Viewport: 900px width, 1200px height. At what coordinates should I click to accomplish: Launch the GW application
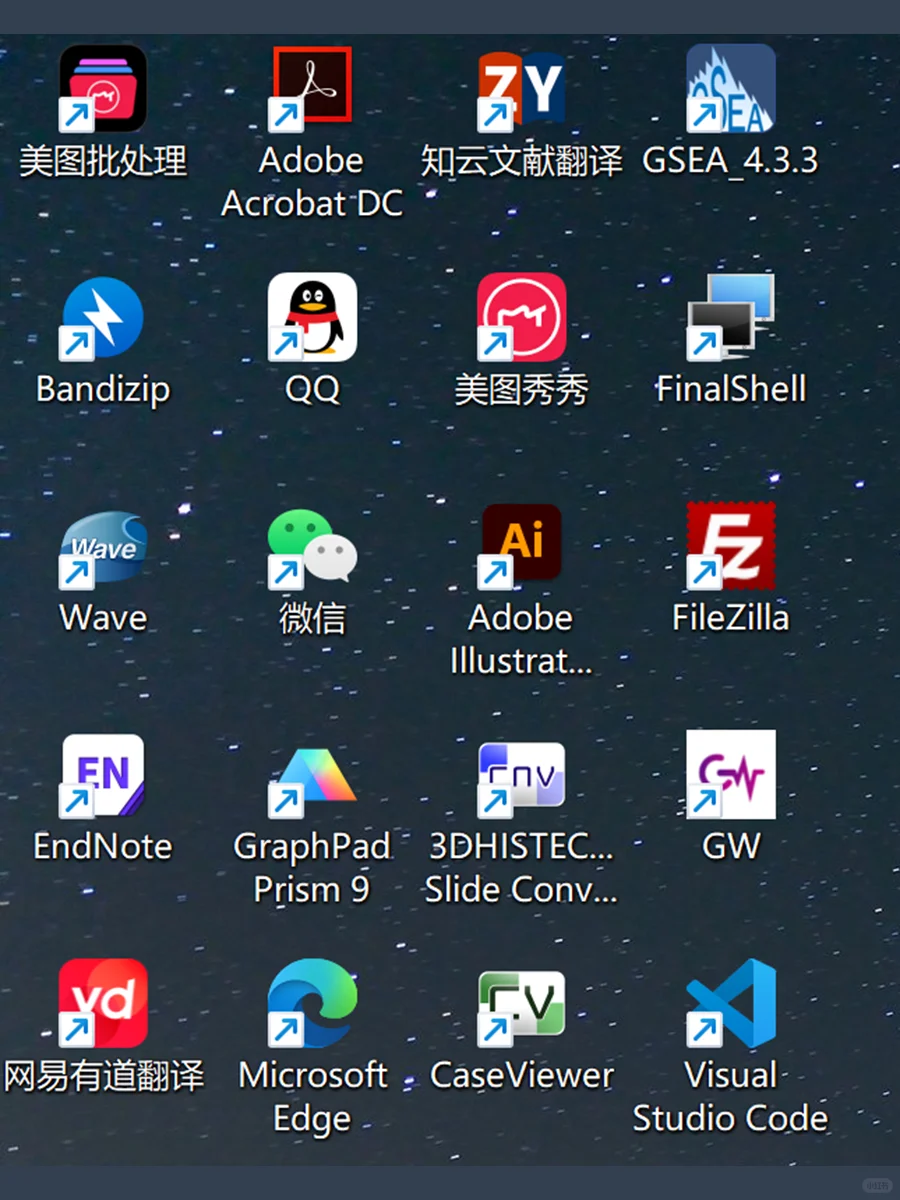point(730,775)
